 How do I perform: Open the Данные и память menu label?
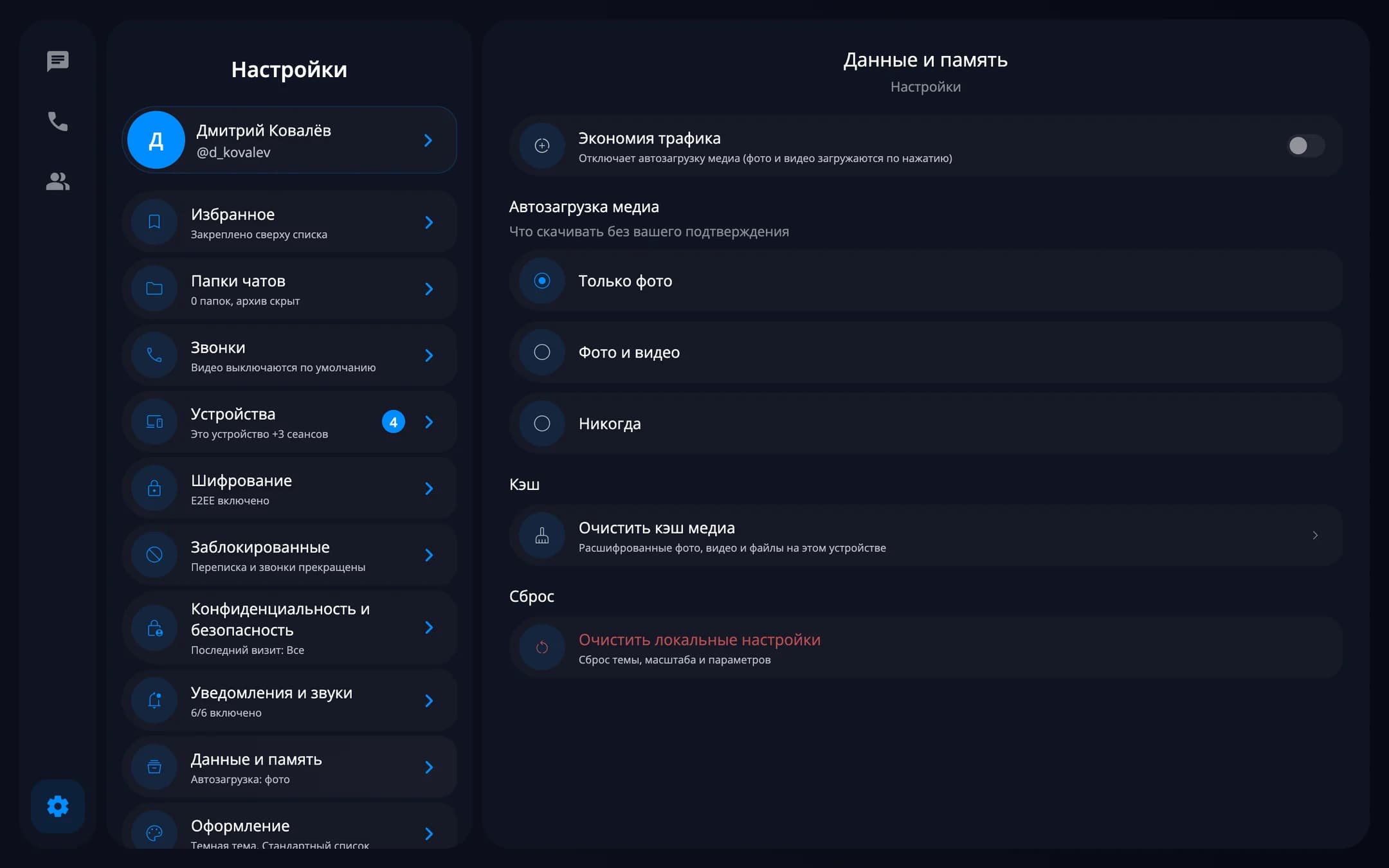[x=256, y=759]
